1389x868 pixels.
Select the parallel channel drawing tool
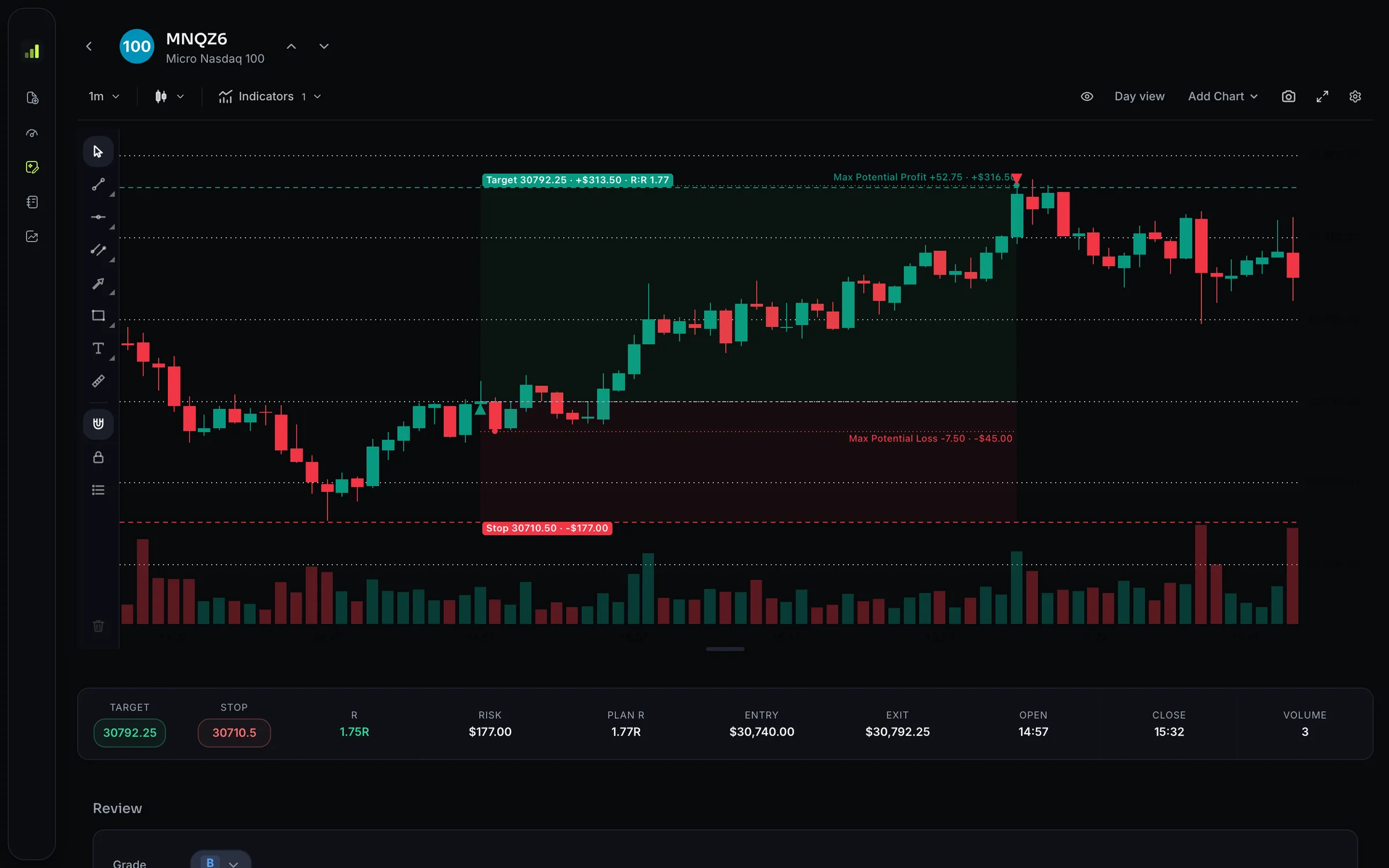[x=98, y=250]
